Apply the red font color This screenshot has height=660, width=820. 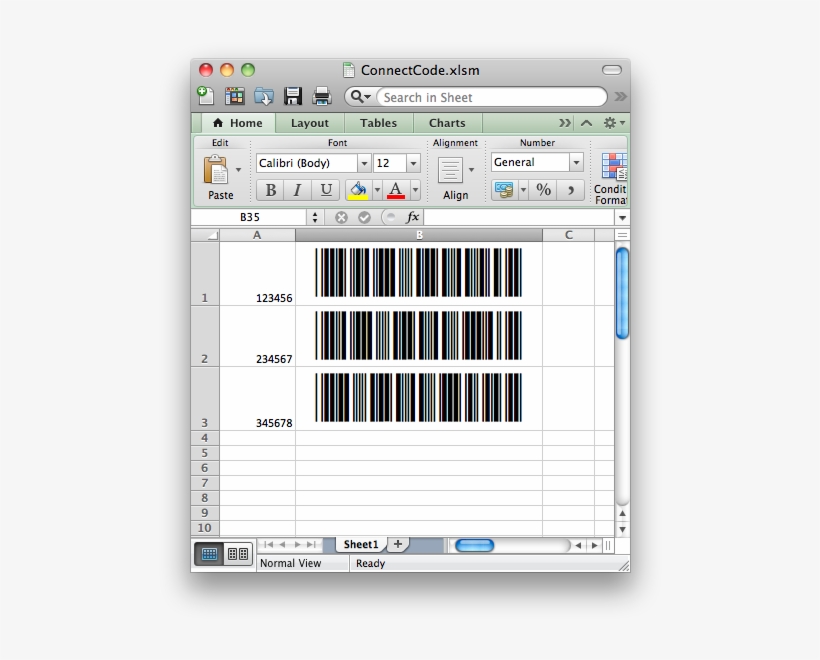(x=396, y=190)
